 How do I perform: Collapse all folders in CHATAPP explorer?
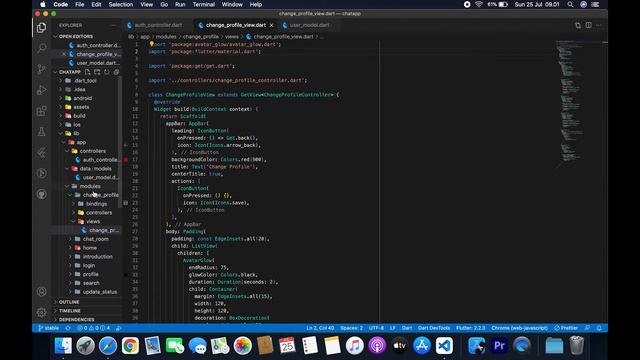point(116,72)
